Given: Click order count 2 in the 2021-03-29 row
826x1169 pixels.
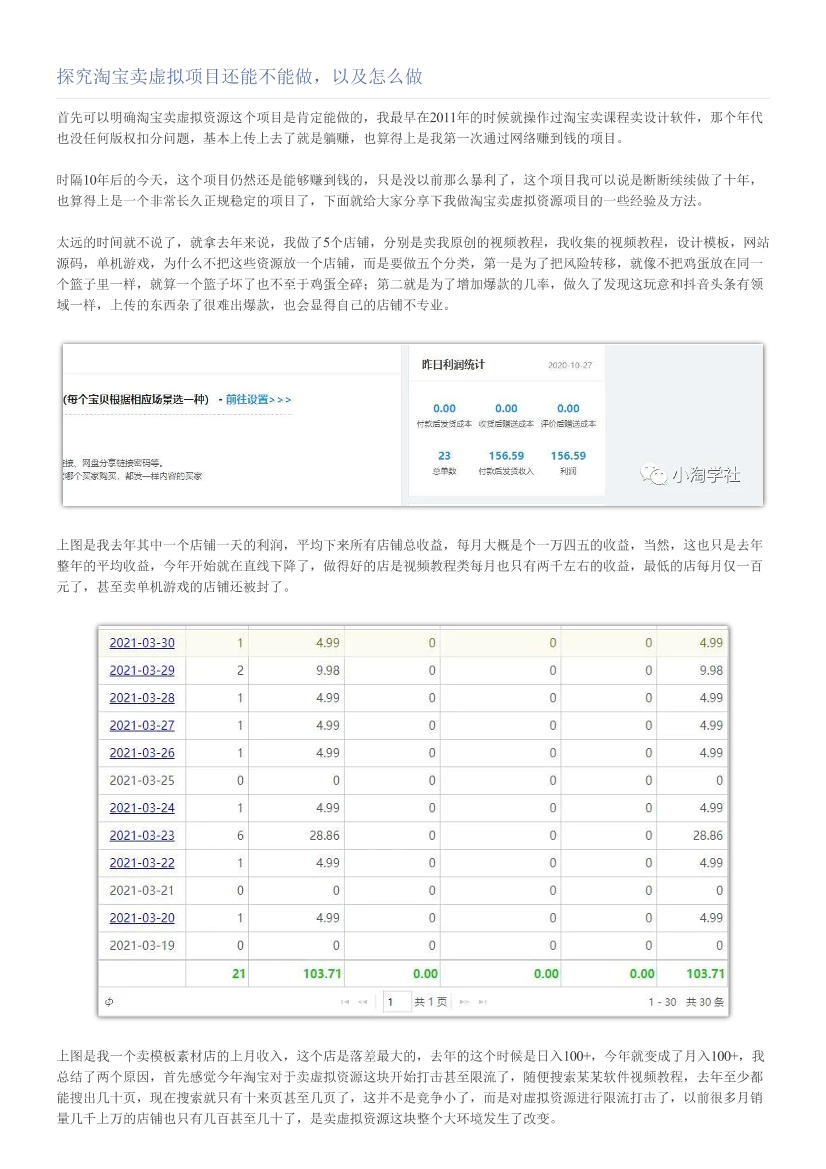Looking at the screenshot, I should (240, 670).
